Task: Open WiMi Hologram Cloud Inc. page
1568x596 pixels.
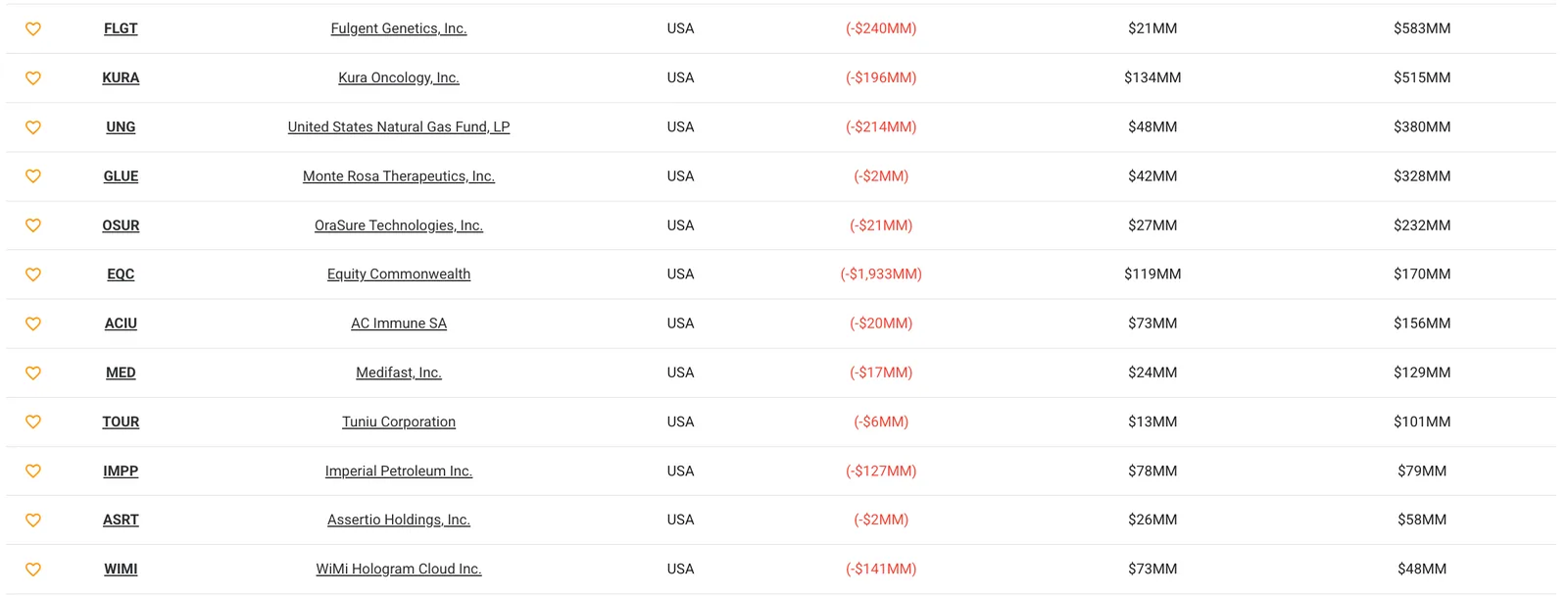Action: point(399,569)
